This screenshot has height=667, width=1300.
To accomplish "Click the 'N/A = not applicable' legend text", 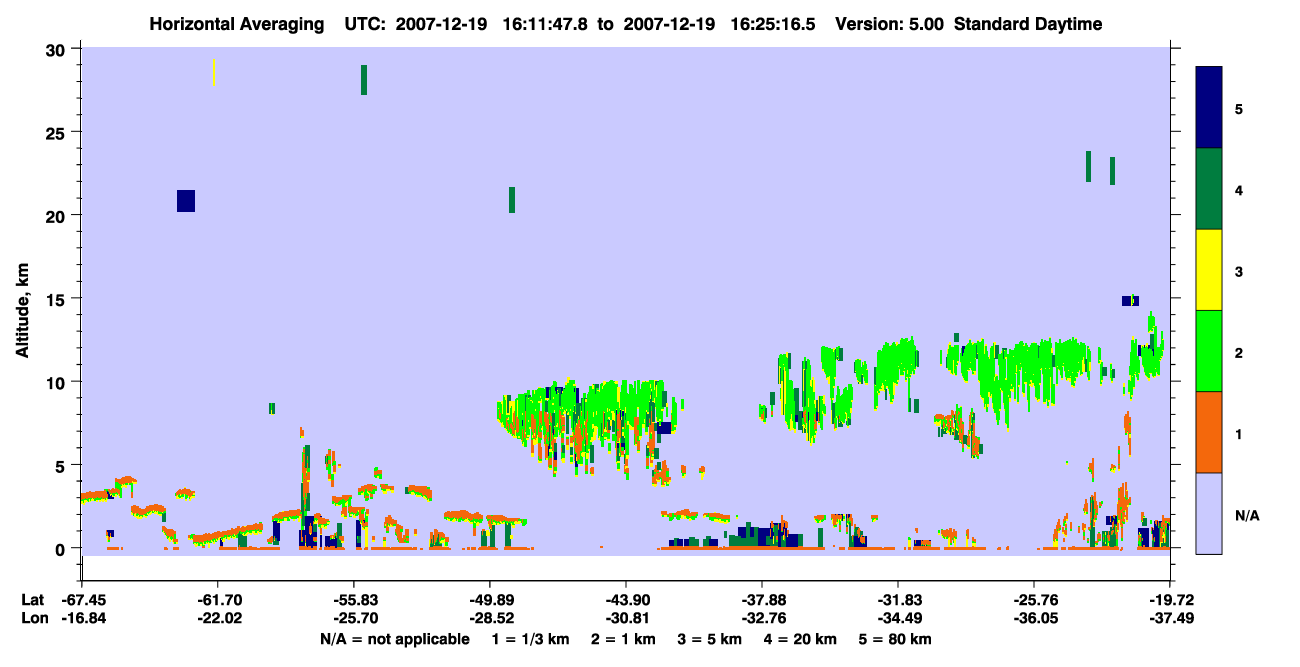I will (x=394, y=639).
